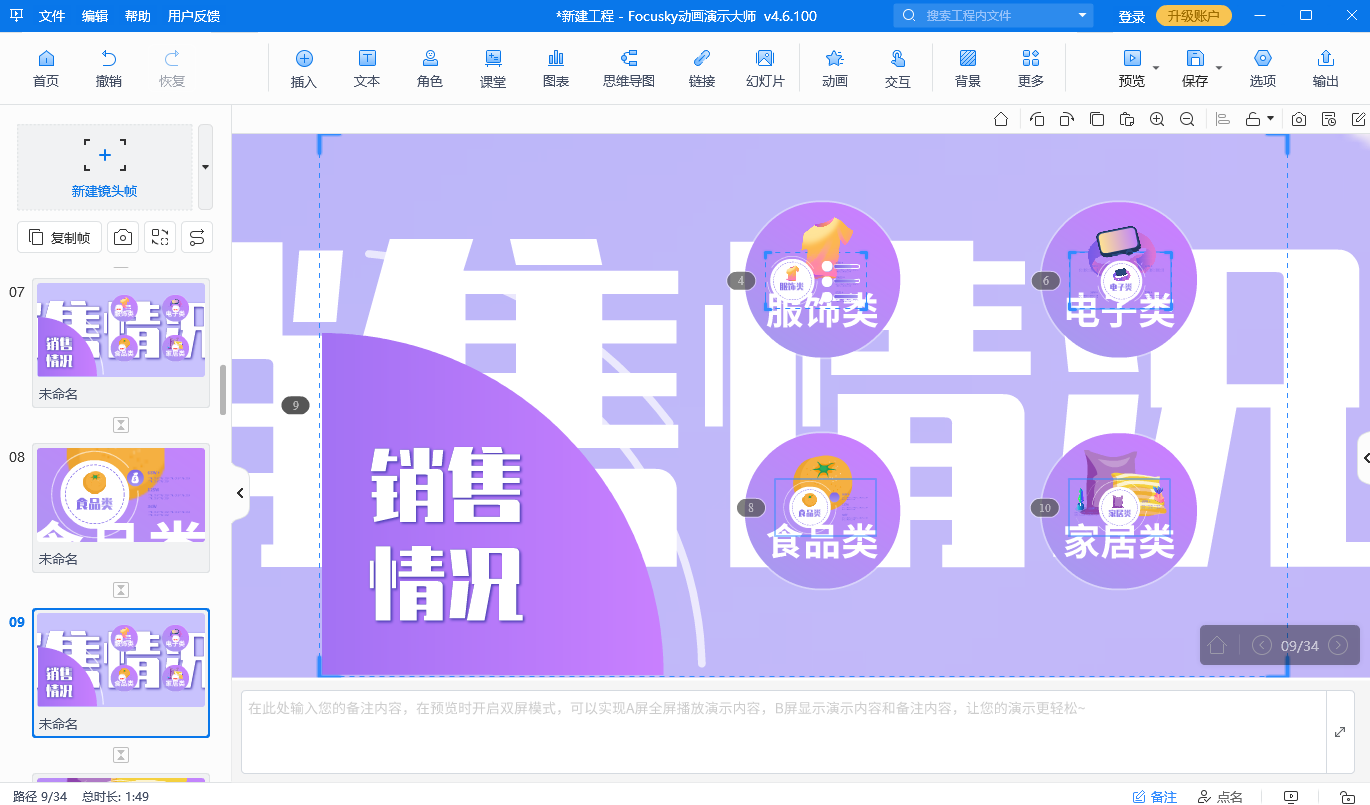Open the custom path order icon
Viewport: 1370px width, 805px height.
197,237
